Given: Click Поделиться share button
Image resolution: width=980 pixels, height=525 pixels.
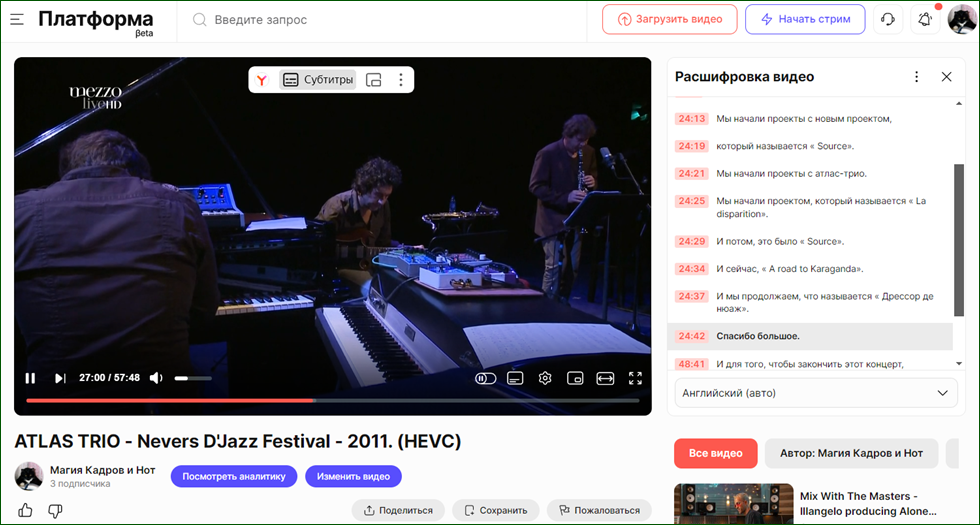Looking at the screenshot, I should click(x=398, y=510).
